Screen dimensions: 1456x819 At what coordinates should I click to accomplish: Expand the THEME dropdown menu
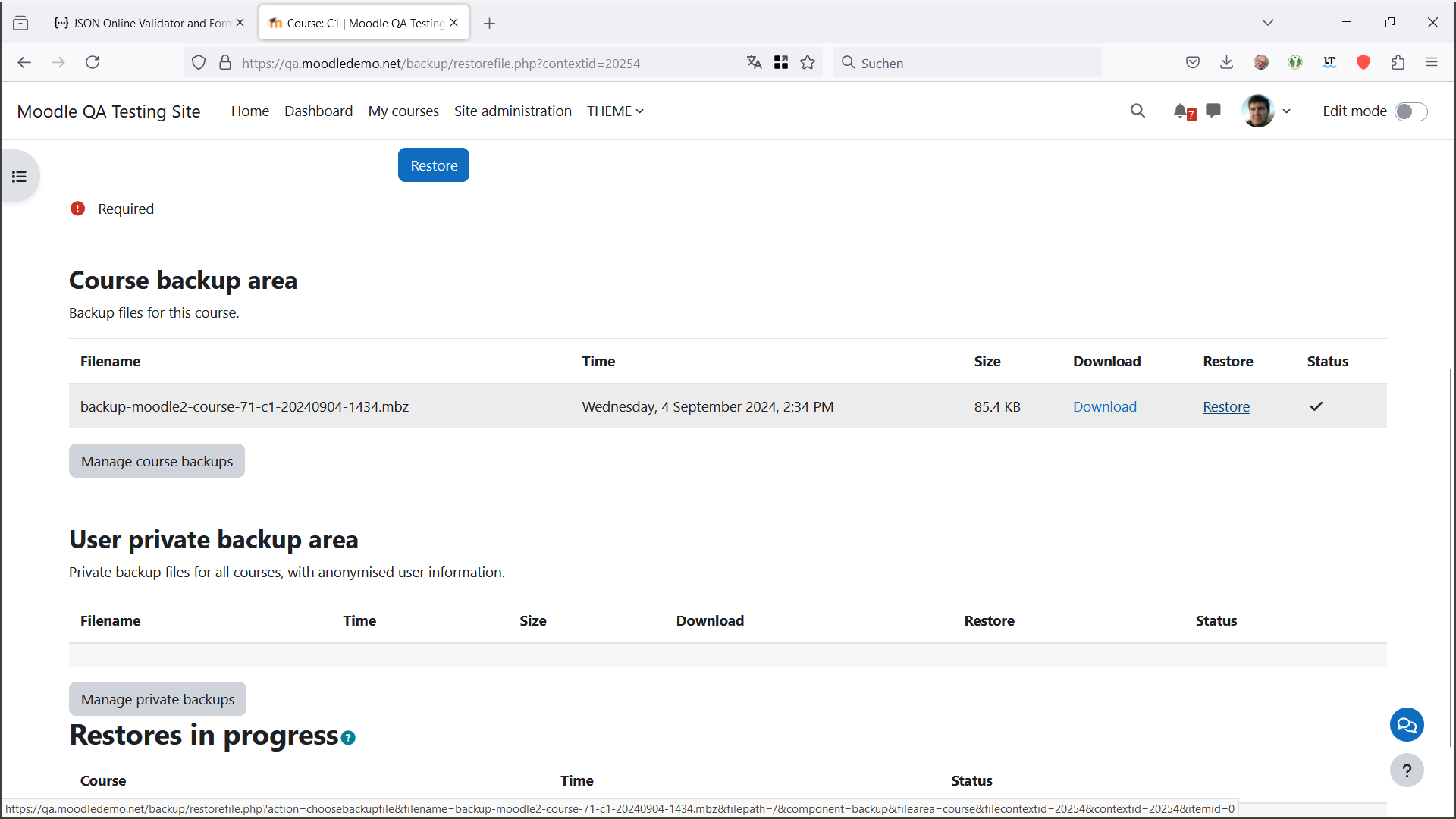coord(615,111)
